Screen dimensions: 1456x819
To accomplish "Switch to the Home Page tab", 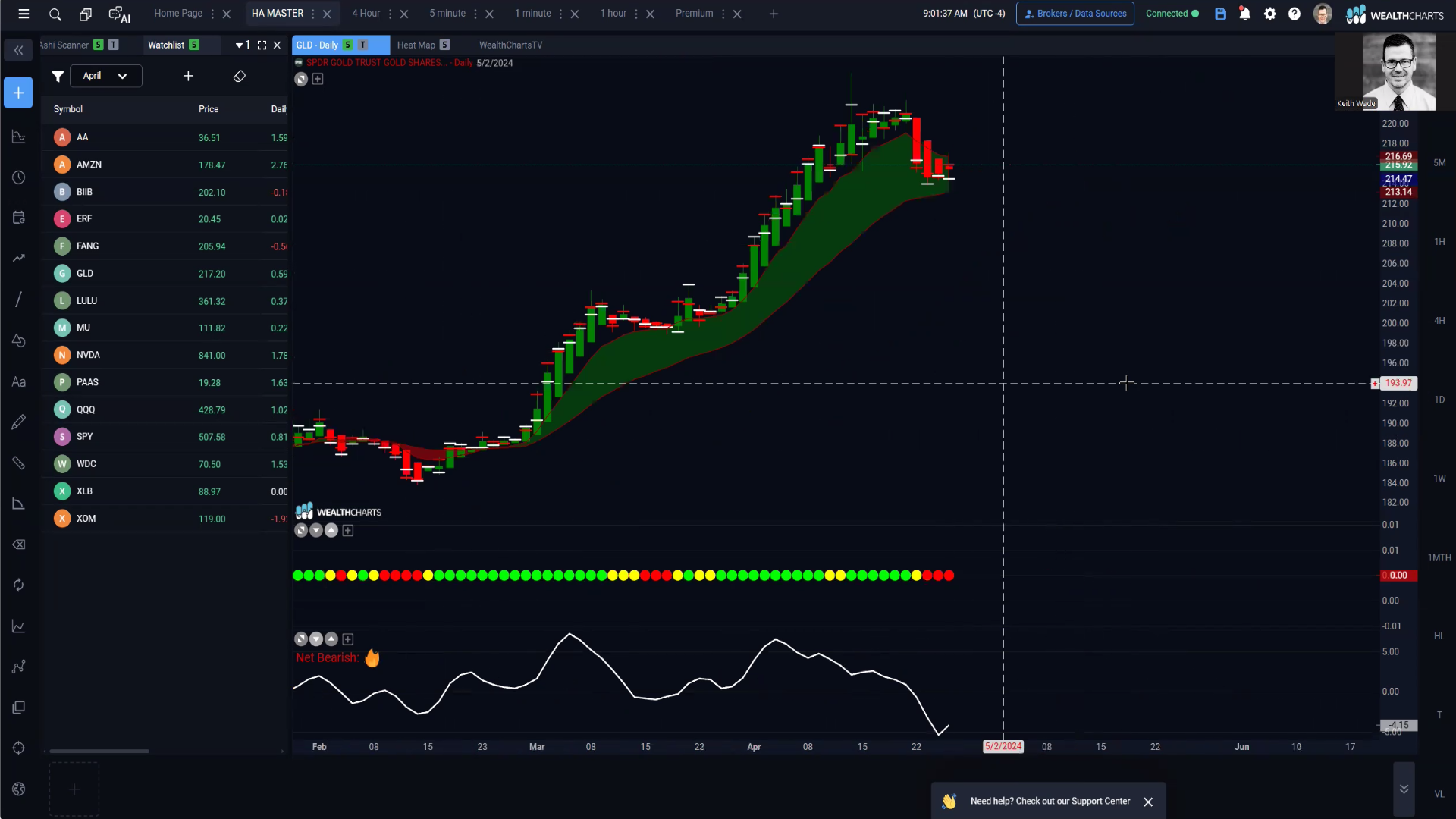I will click(177, 14).
